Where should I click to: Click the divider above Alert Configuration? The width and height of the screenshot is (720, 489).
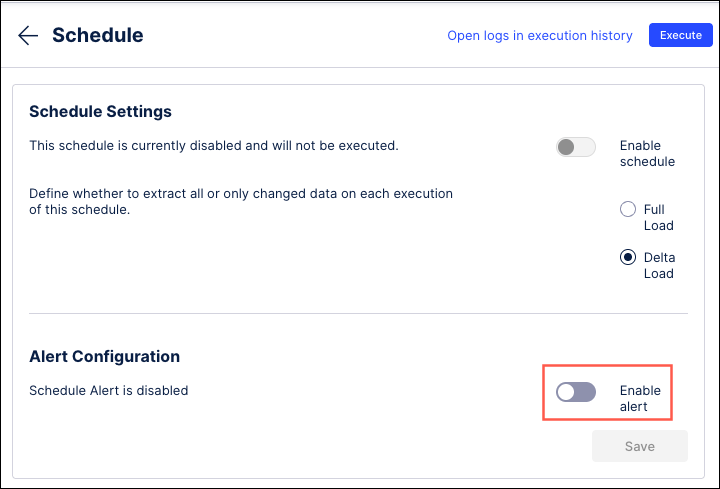tap(359, 313)
